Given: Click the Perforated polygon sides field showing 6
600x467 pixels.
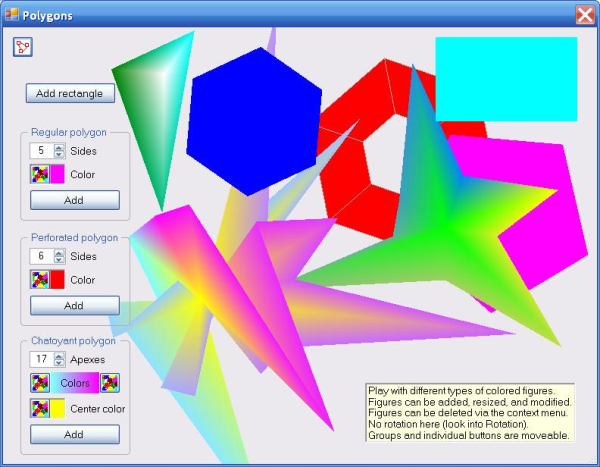Looking at the screenshot, I should 42,256.
